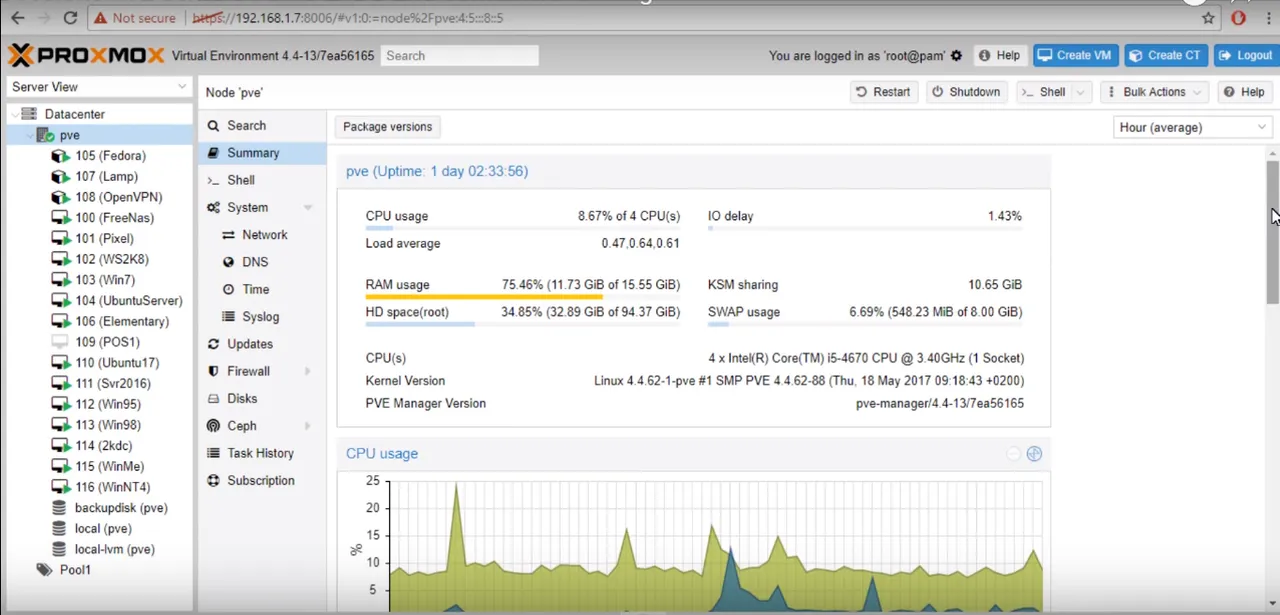Image resolution: width=1280 pixels, height=615 pixels.
Task: Click the Proxmox logo
Action: click(x=86, y=55)
